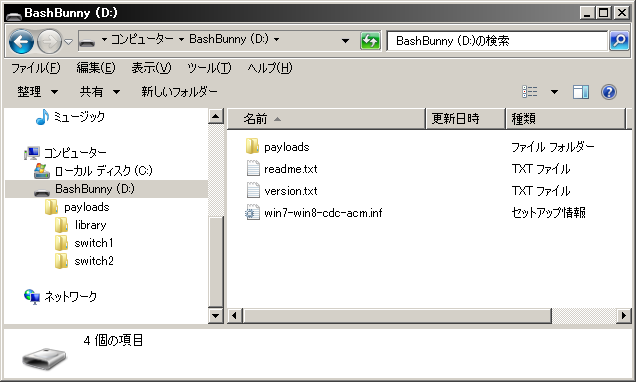This screenshot has height=382, width=636.
Task: Click the readme.txt document icon
Action: [253, 168]
